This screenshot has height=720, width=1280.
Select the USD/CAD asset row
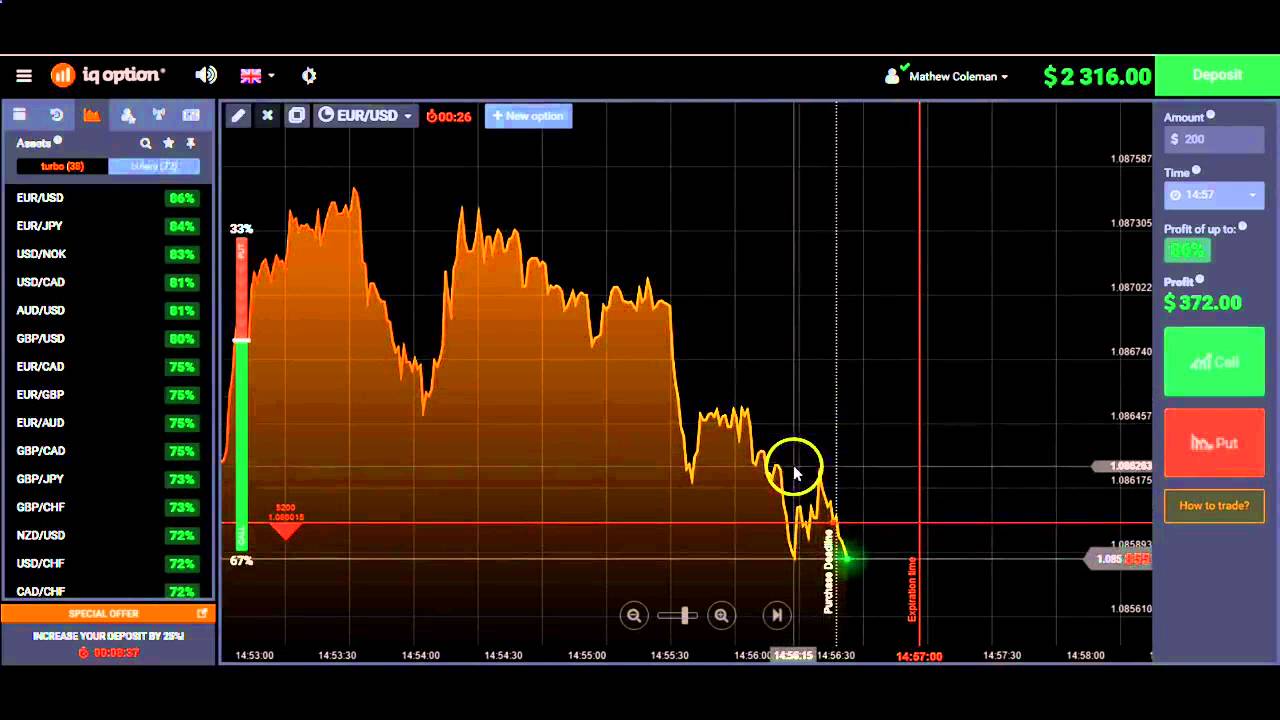[106, 282]
